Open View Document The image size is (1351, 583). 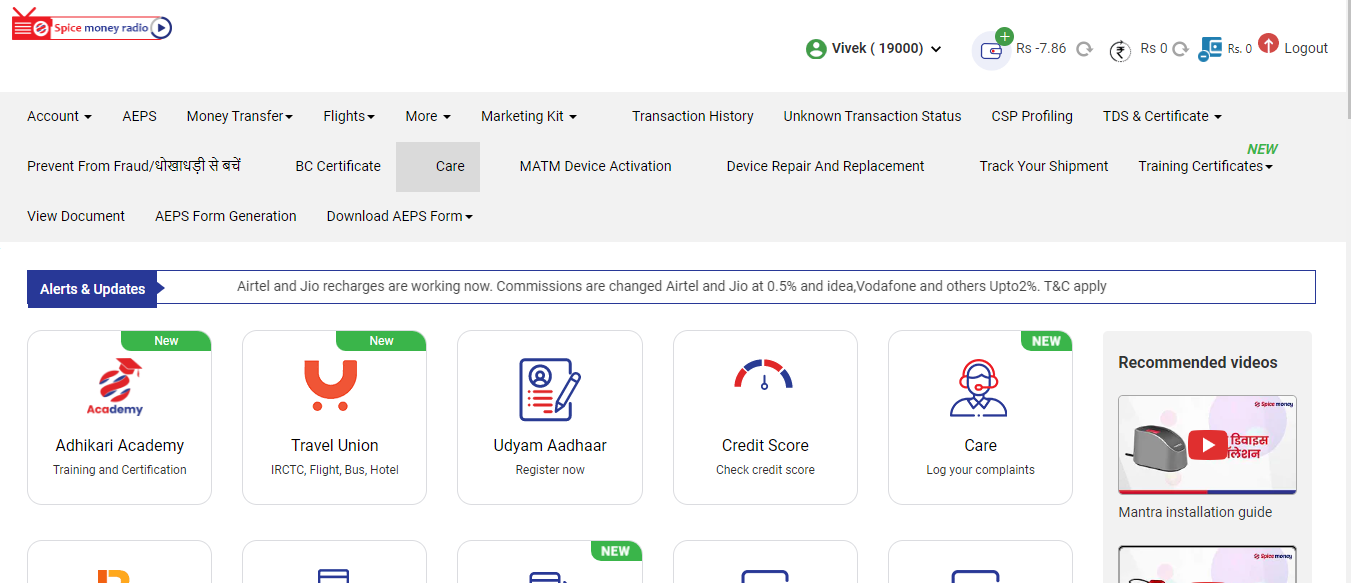pos(76,216)
